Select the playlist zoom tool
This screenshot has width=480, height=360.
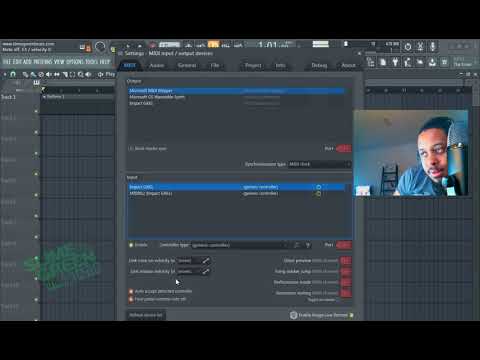[80, 74]
